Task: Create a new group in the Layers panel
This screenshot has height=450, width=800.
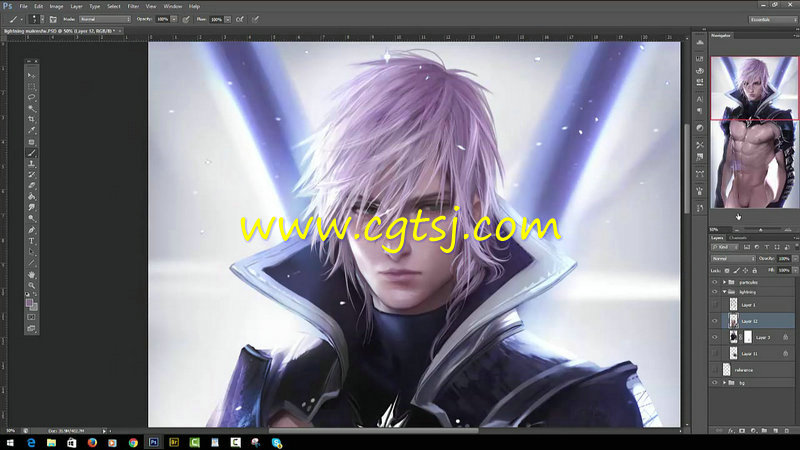Action: 764,431
